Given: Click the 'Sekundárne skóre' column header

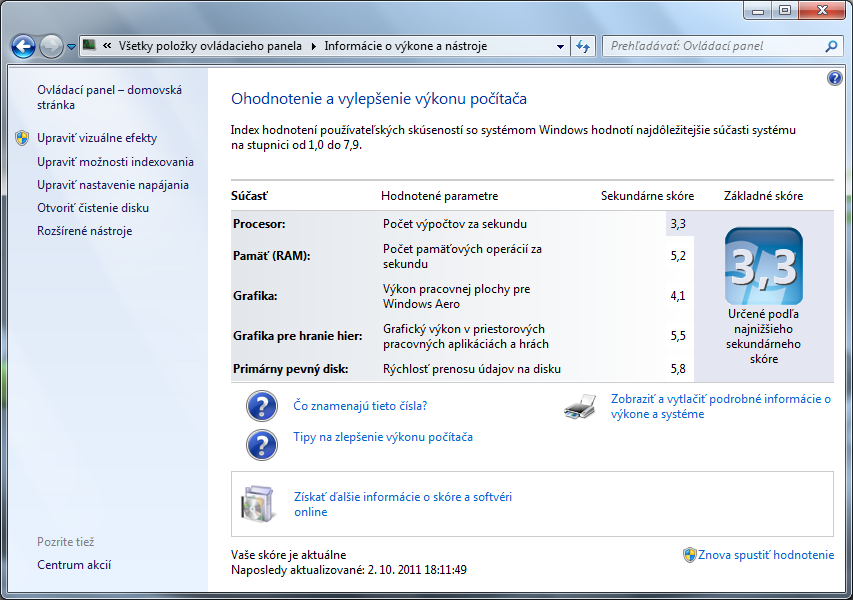Looking at the screenshot, I should click(647, 196).
